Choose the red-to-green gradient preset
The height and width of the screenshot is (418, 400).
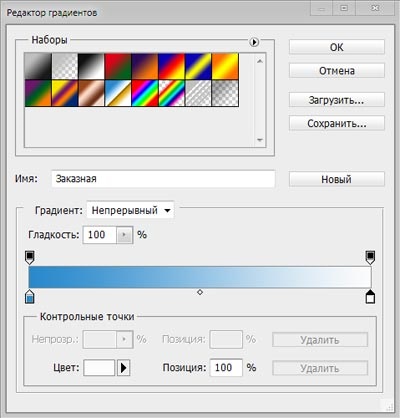[x=118, y=66]
